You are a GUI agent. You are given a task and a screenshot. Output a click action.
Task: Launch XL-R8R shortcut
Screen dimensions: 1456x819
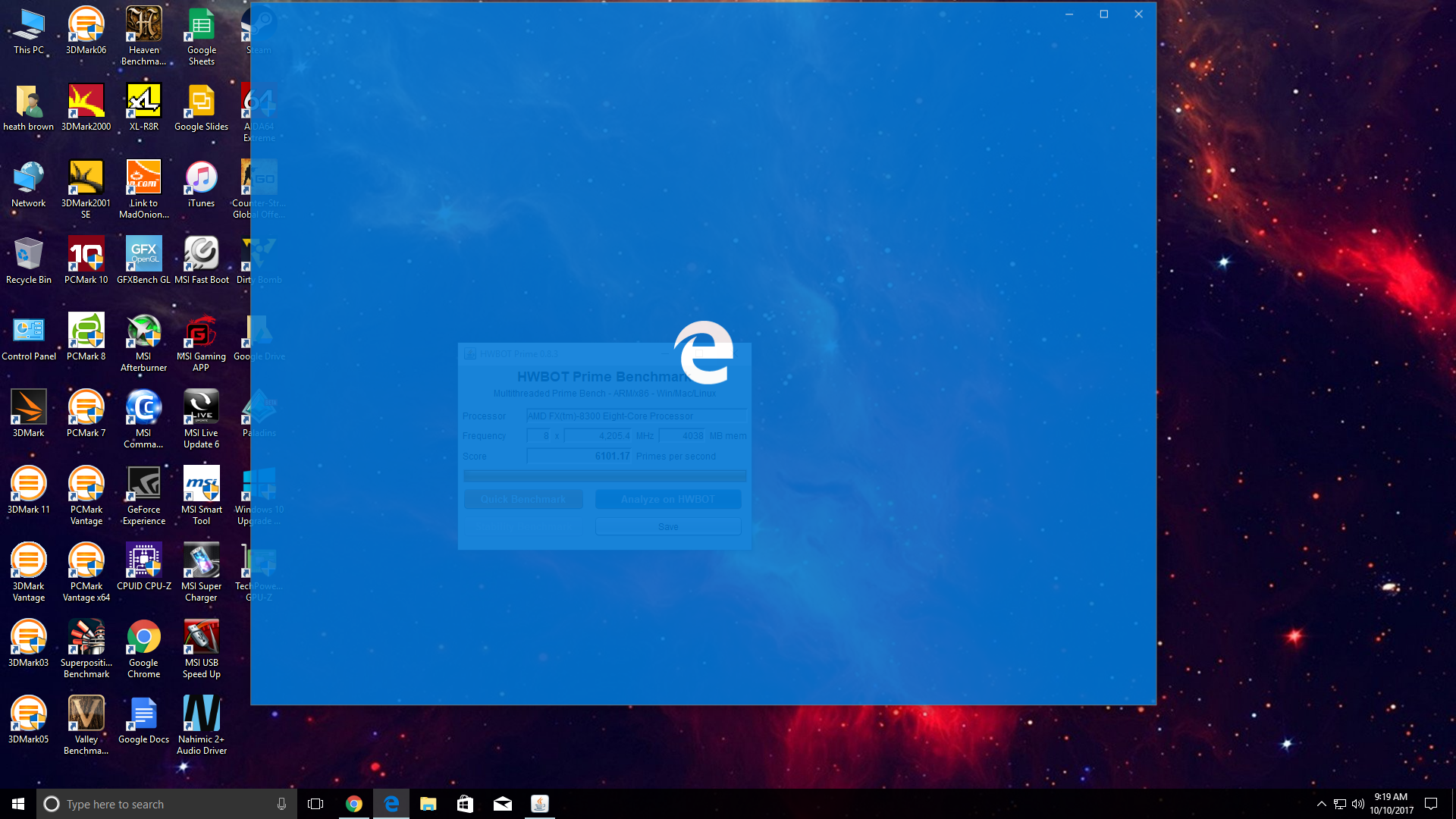143,108
